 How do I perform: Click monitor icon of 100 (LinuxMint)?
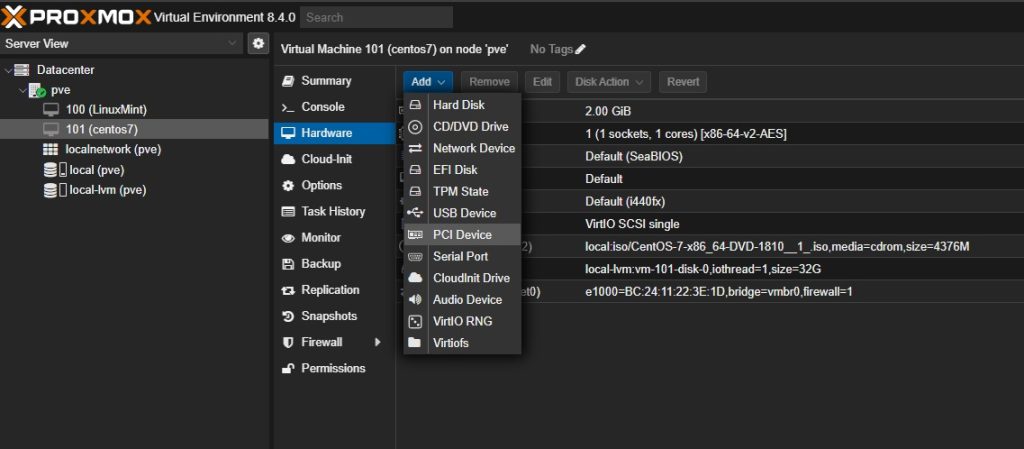click(x=50, y=110)
